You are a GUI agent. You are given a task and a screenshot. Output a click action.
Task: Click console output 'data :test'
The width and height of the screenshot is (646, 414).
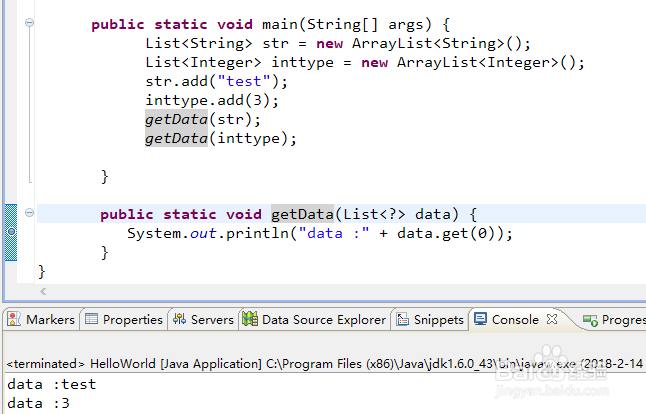(51, 384)
